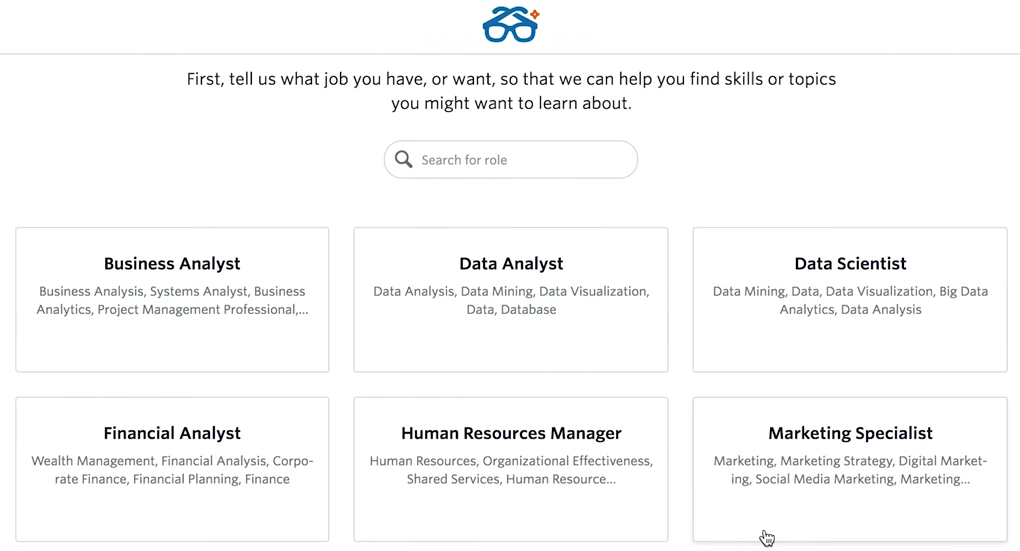Image resolution: width=1020 pixels, height=551 pixels.
Task: Pick the Data Scientist card title
Action: click(850, 264)
